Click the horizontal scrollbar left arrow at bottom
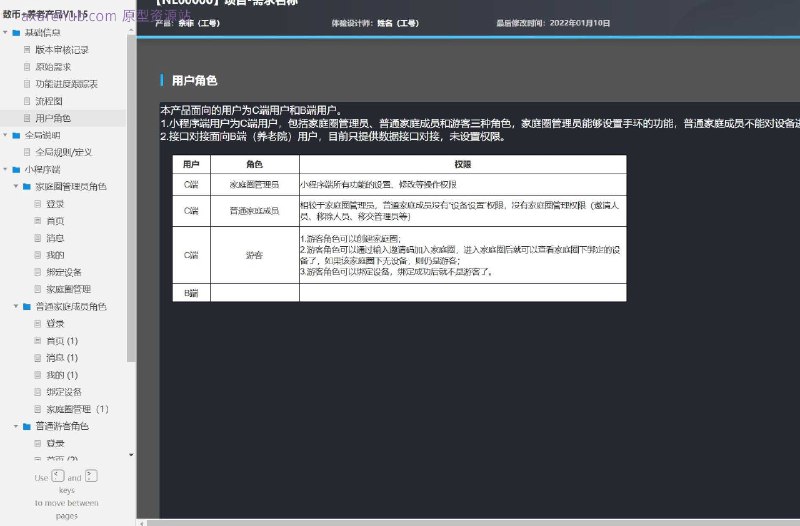800x526 pixels. click(142, 523)
